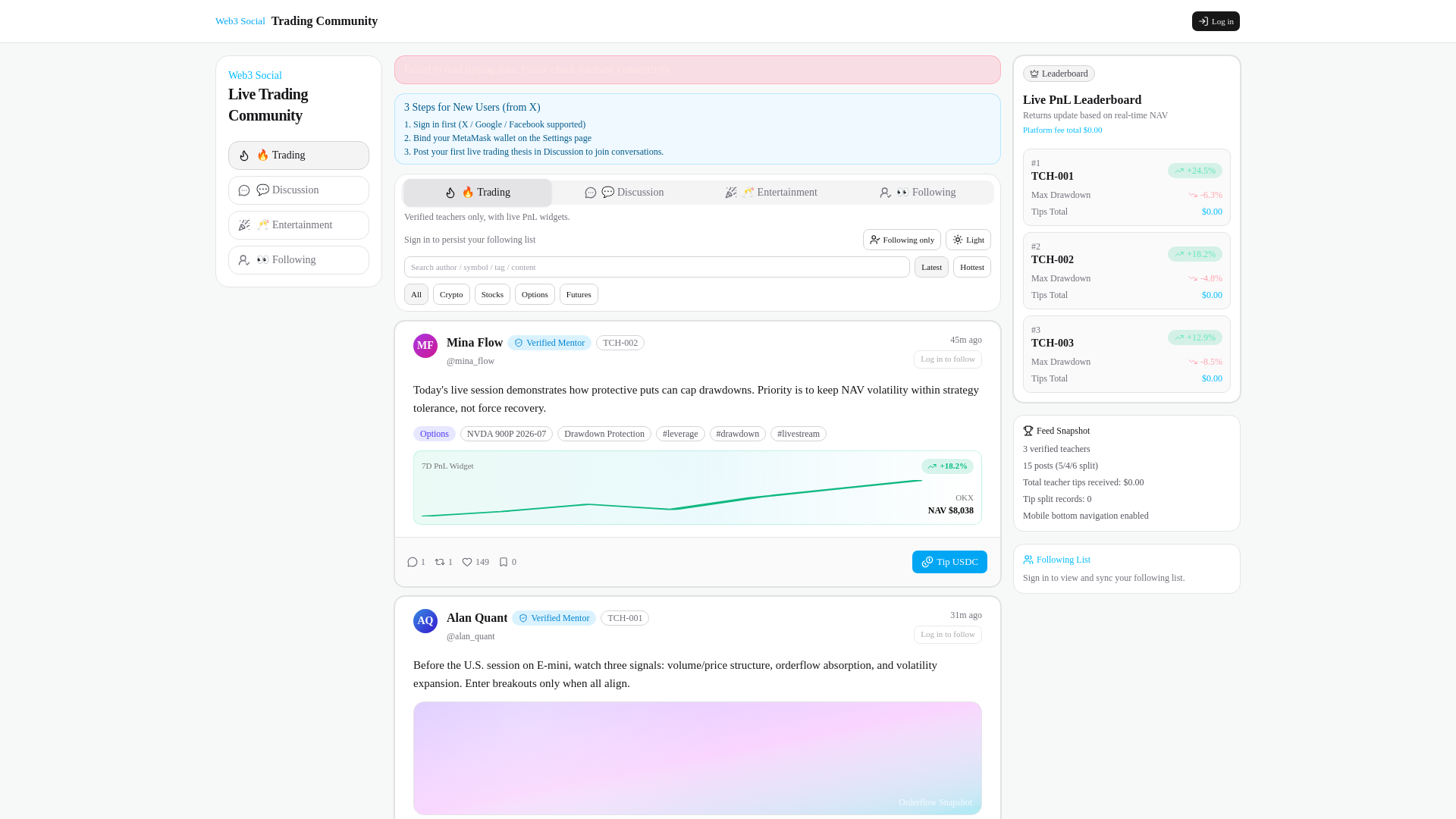1456x819 pixels.
Task: Bookmark Mina Flow's post
Action: [504, 562]
